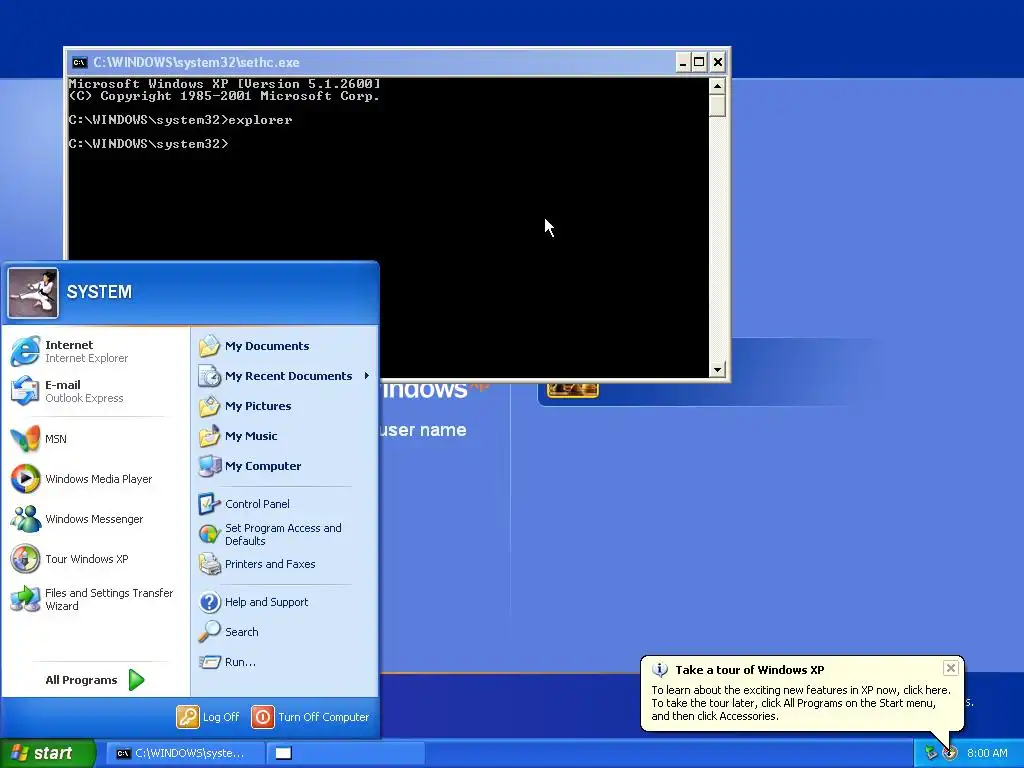Click the Search magnifier icon

pos(210,632)
